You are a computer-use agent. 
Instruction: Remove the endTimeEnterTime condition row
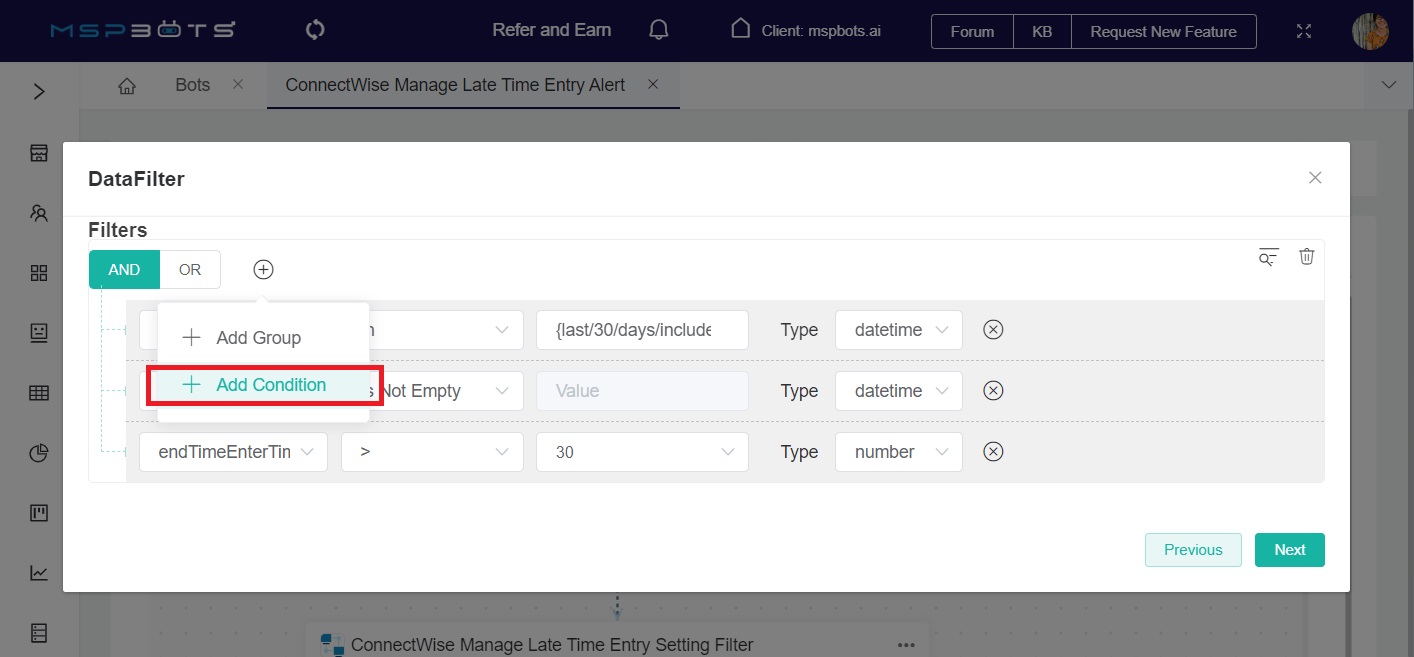pos(993,452)
